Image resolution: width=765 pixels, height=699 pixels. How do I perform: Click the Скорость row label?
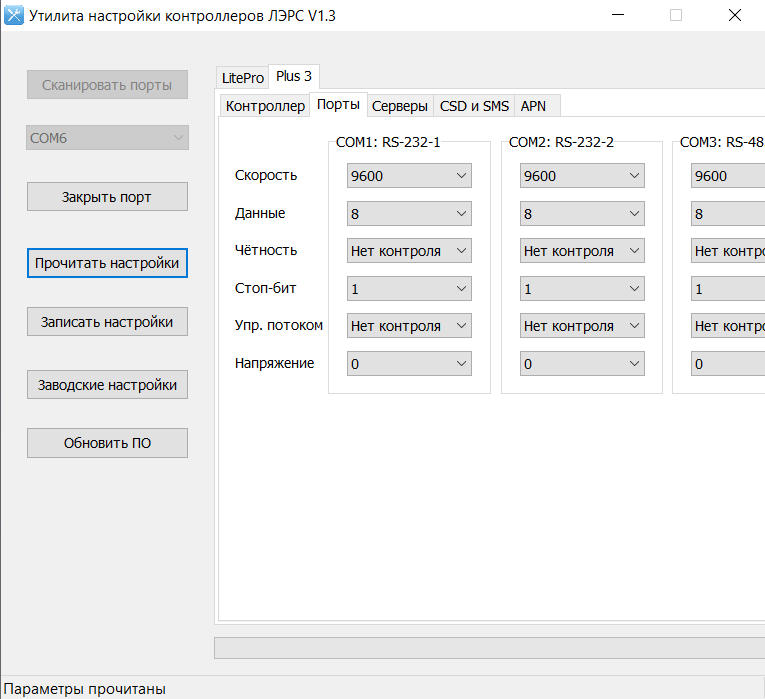[266, 175]
